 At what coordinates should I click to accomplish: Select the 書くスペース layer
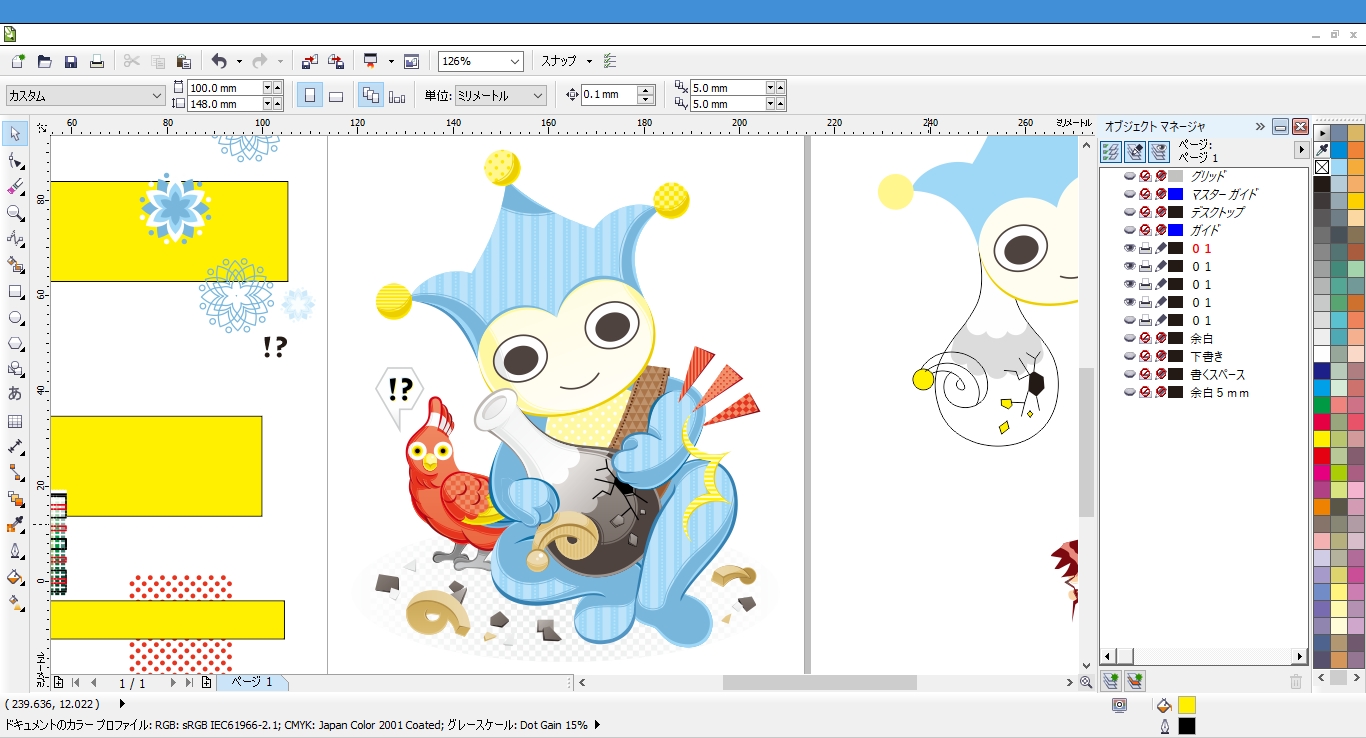pyautogui.click(x=1217, y=375)
